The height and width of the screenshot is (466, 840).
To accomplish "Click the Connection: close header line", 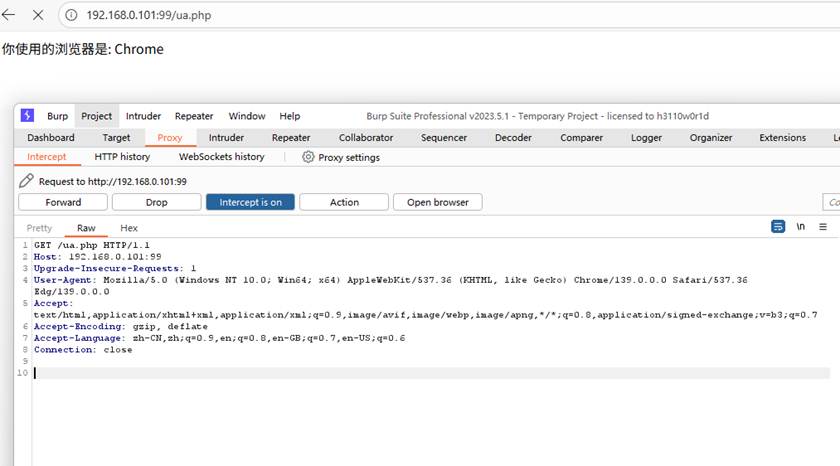I will 83,350.
